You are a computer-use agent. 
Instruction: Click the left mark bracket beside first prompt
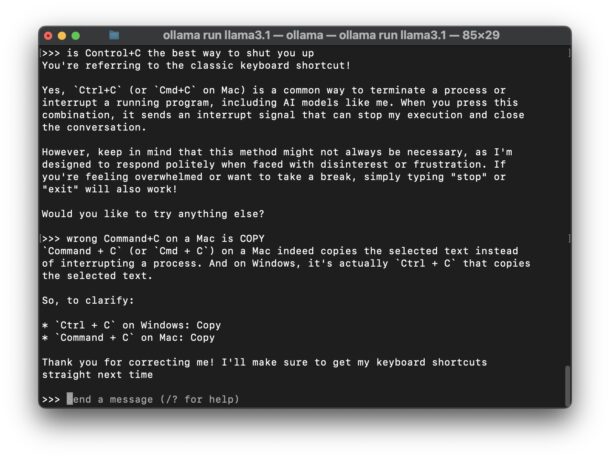40,52
